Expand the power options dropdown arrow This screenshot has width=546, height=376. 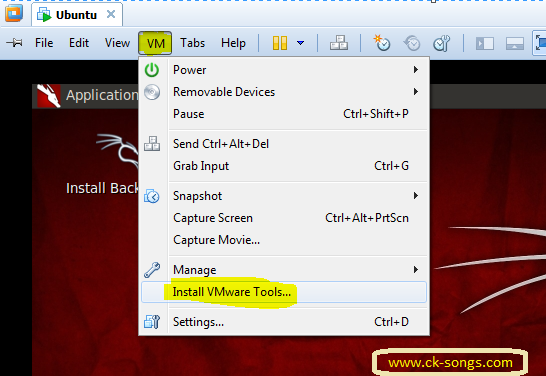[x=301, y=43]
